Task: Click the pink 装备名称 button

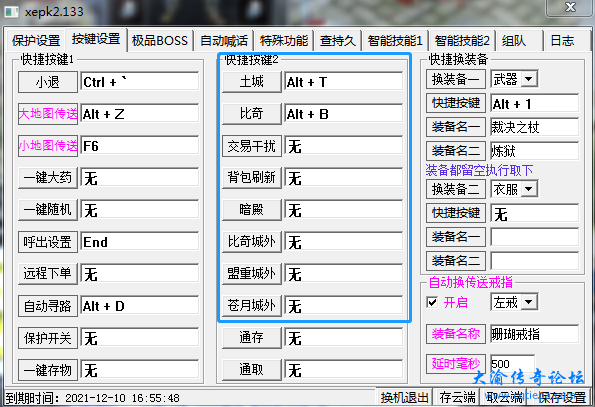Action: tap(455, 334)
